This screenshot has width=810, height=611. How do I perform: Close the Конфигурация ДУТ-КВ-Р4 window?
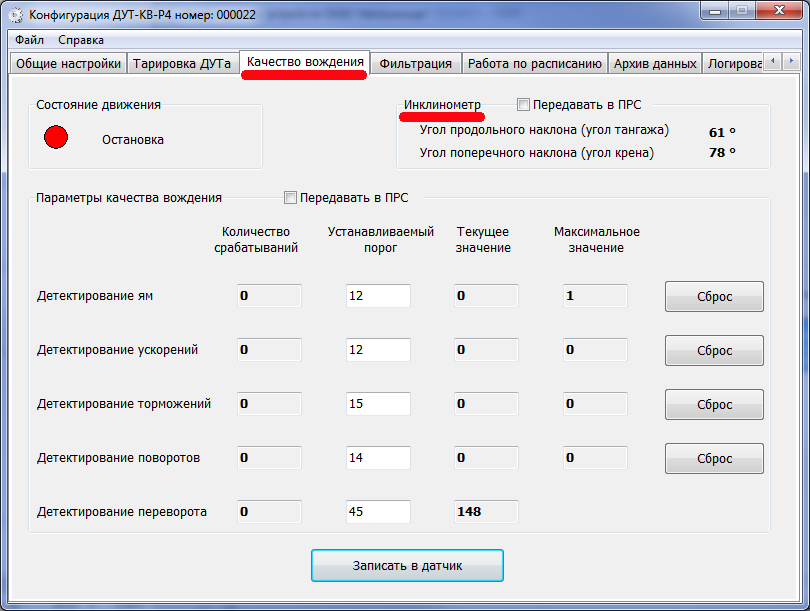(779, 10)
